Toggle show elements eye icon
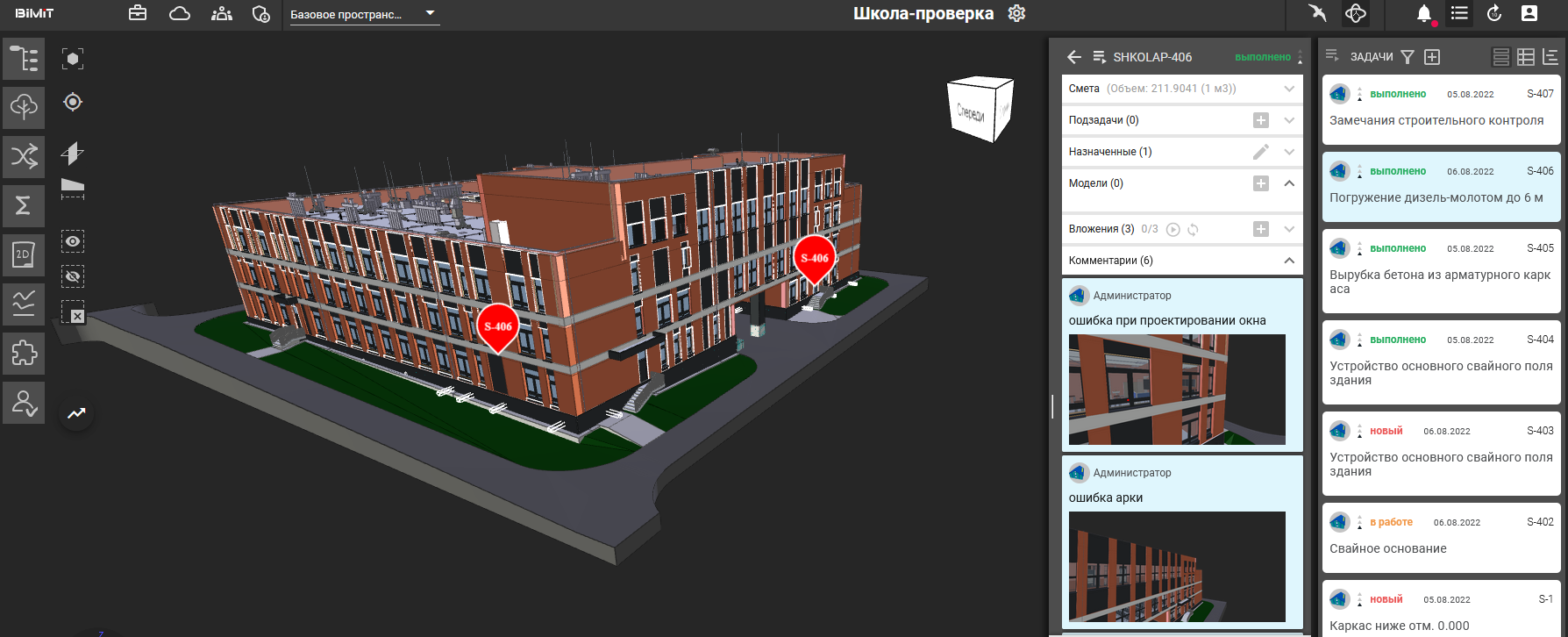 (73, 241)
